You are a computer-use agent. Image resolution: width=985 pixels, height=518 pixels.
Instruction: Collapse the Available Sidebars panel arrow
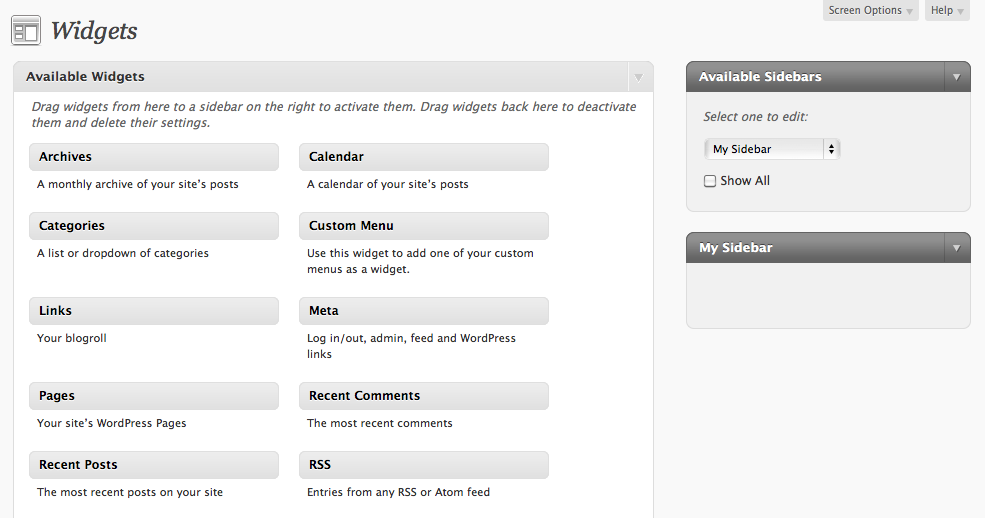tap(956, 77)
